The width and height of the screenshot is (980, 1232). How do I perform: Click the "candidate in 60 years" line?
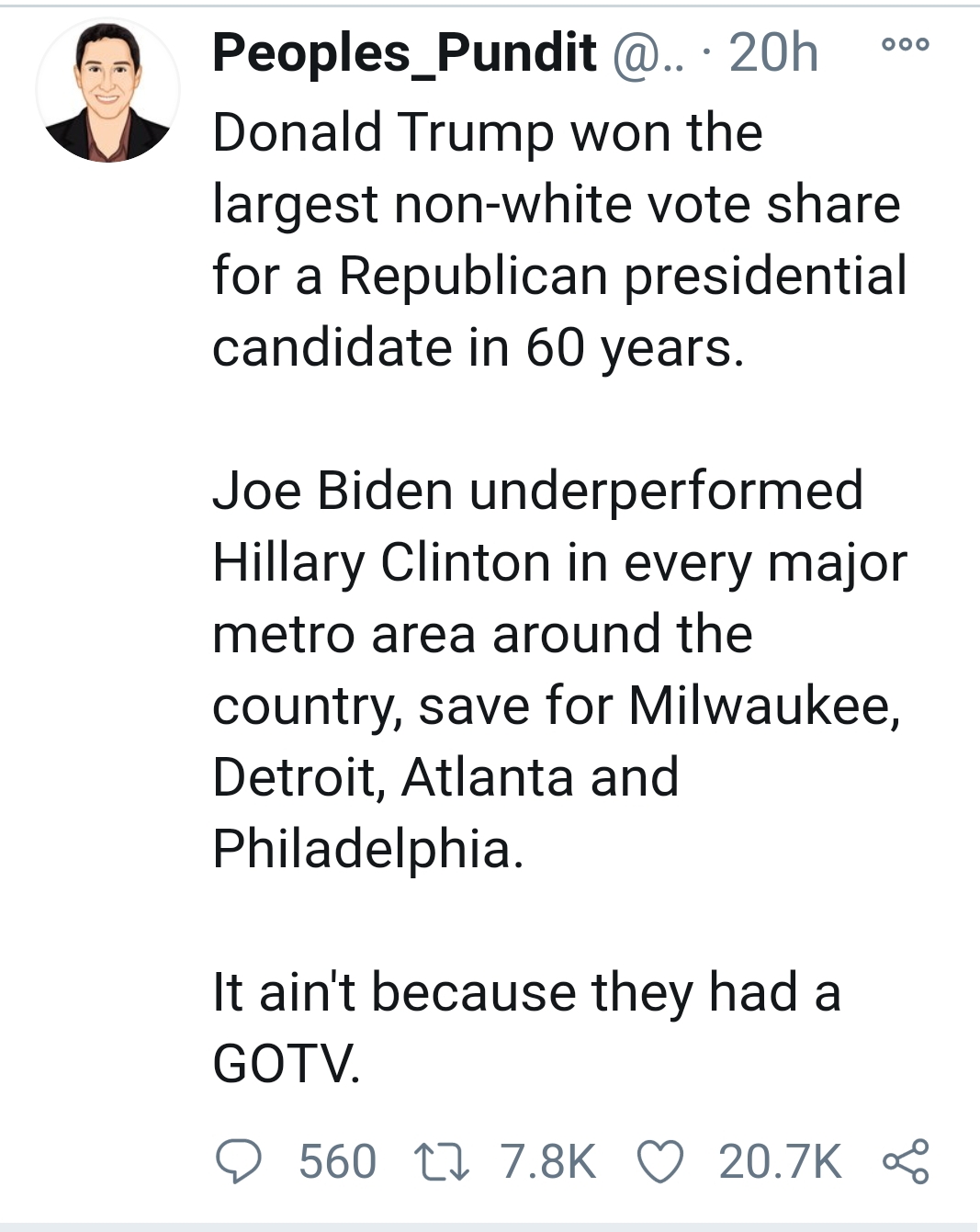click(478, 348)
